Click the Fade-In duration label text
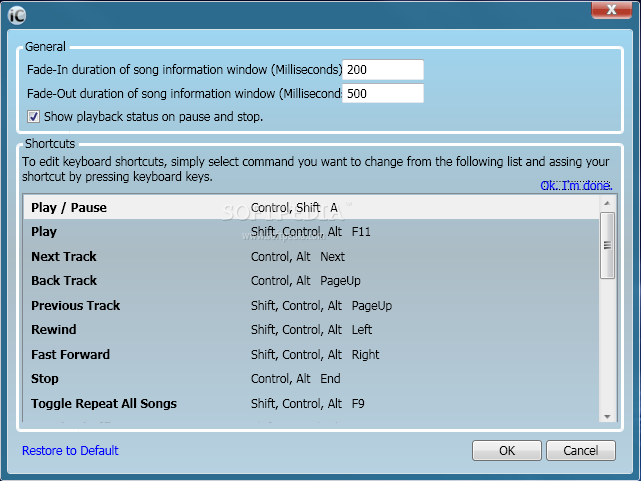 pos(184,70)
